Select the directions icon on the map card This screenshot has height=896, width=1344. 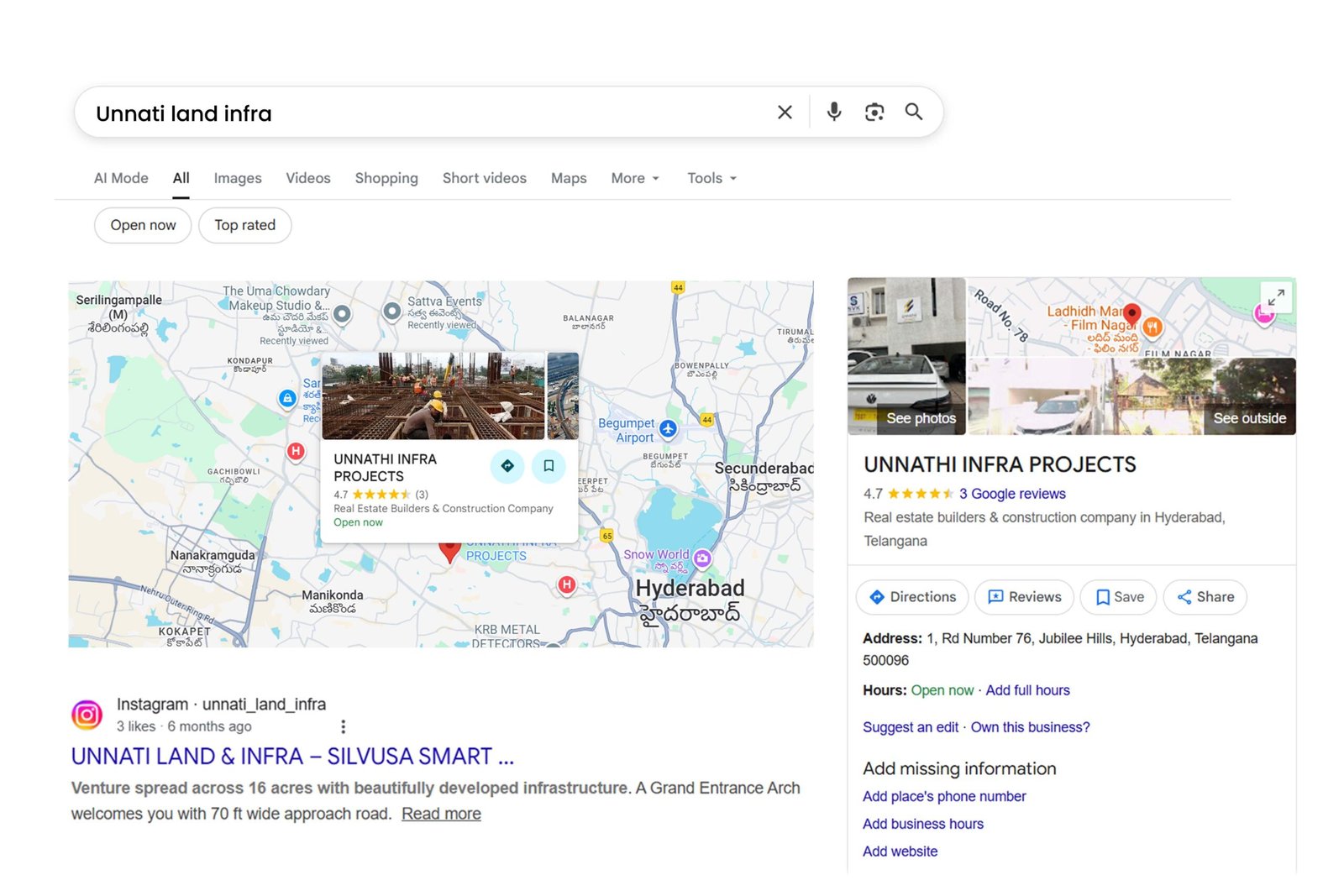tap(507, 465)
